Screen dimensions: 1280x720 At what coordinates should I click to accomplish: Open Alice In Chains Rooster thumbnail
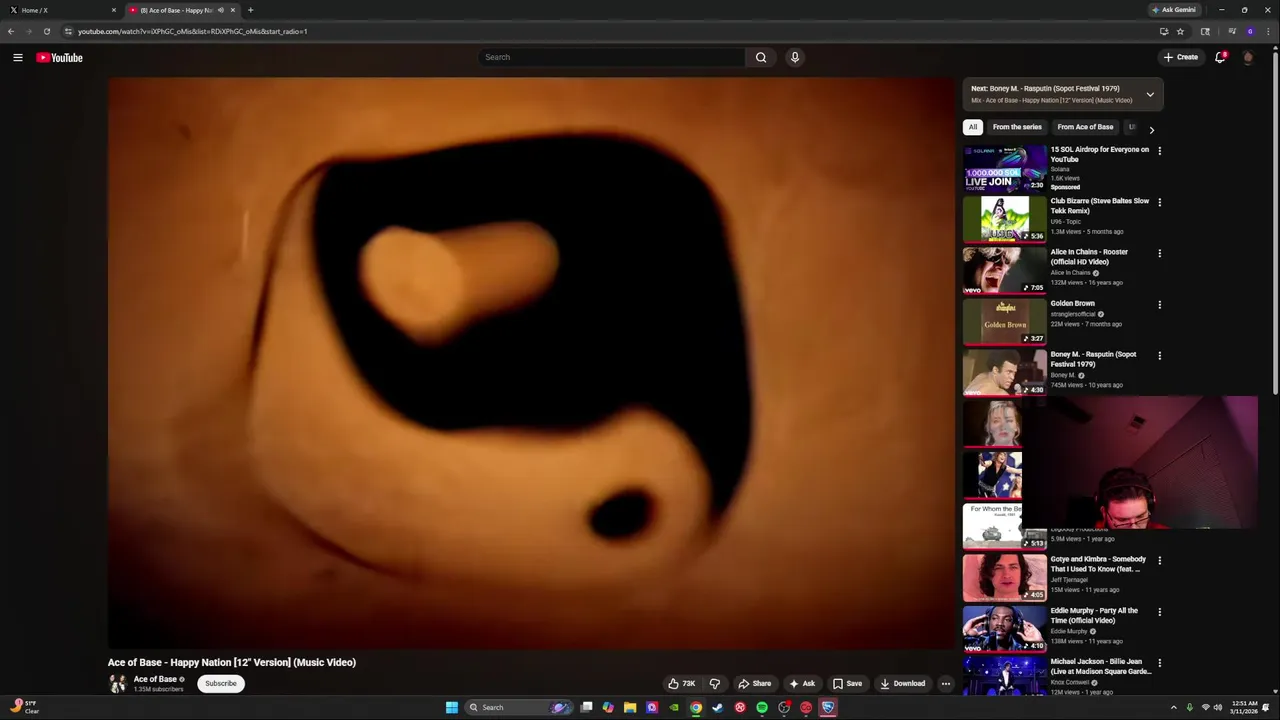pyautogui.click(x=1004, y=270)
